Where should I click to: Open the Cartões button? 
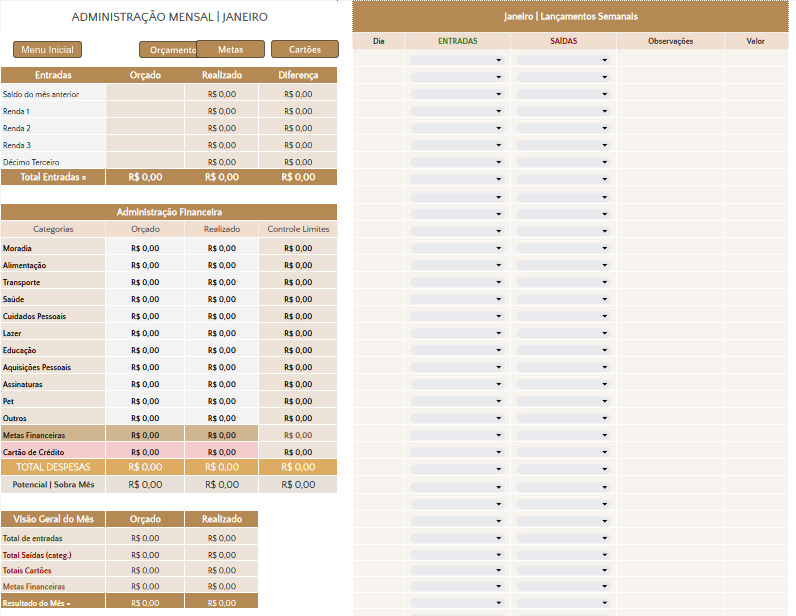pos(305,49)
